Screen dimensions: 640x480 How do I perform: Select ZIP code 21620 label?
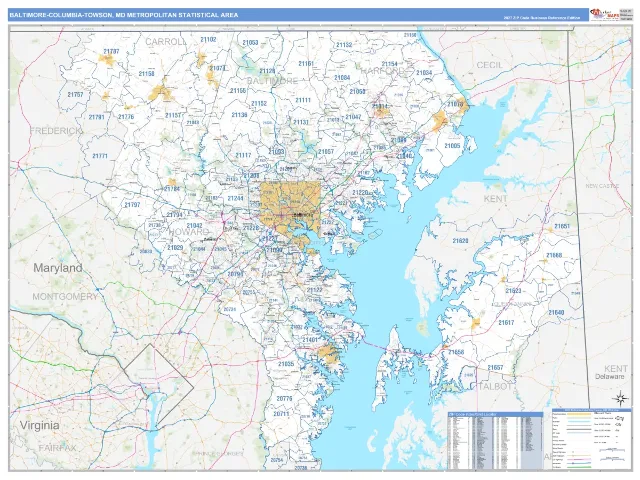coord(460,241)
